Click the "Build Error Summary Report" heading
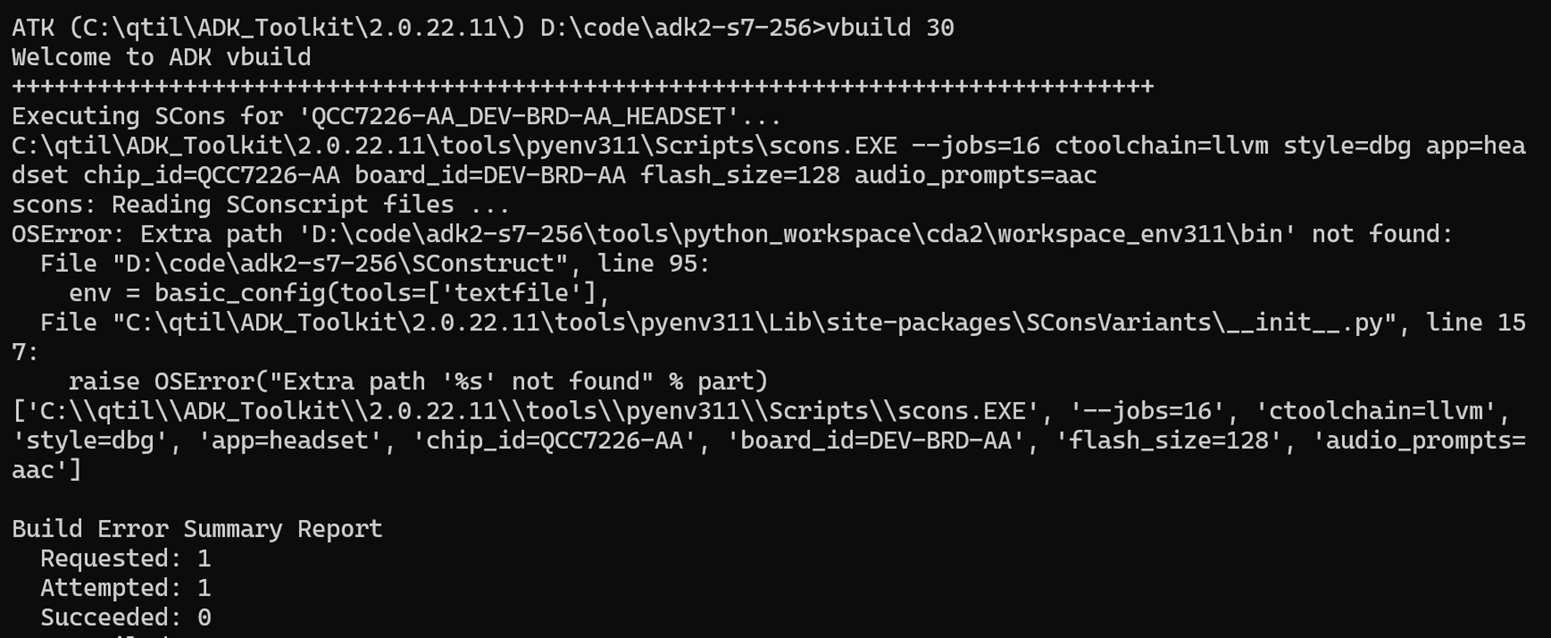This screenshot has height=638, width=1551. click(x=197, y=529)
